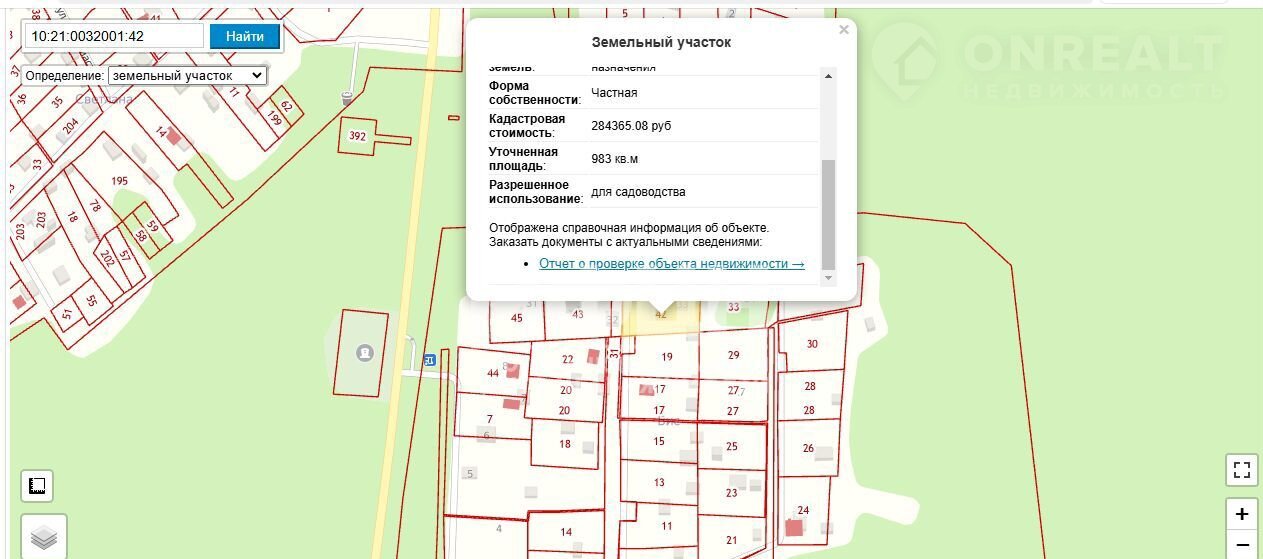Click the ruler measurement tool icon

click(37, 486)
